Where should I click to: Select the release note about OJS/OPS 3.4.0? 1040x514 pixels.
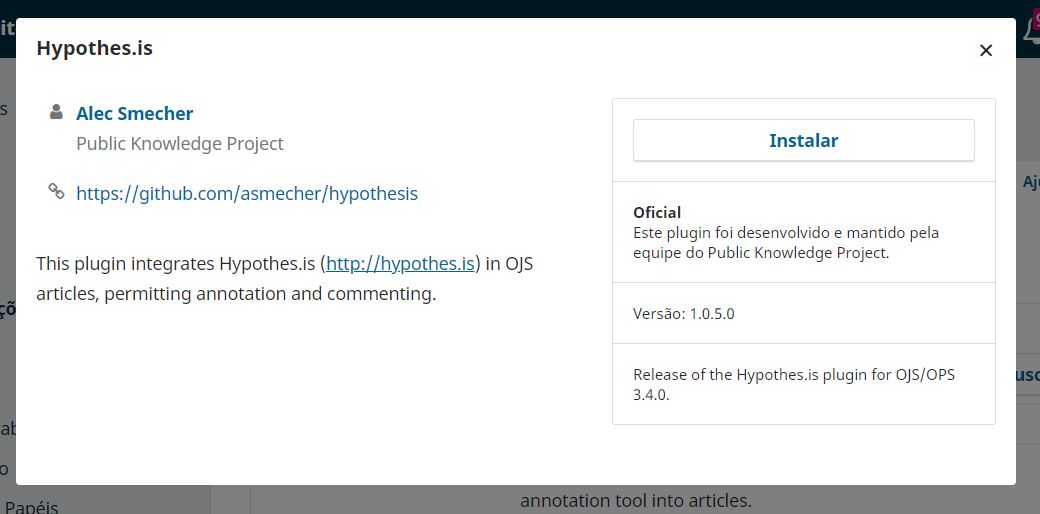[794, 385]
